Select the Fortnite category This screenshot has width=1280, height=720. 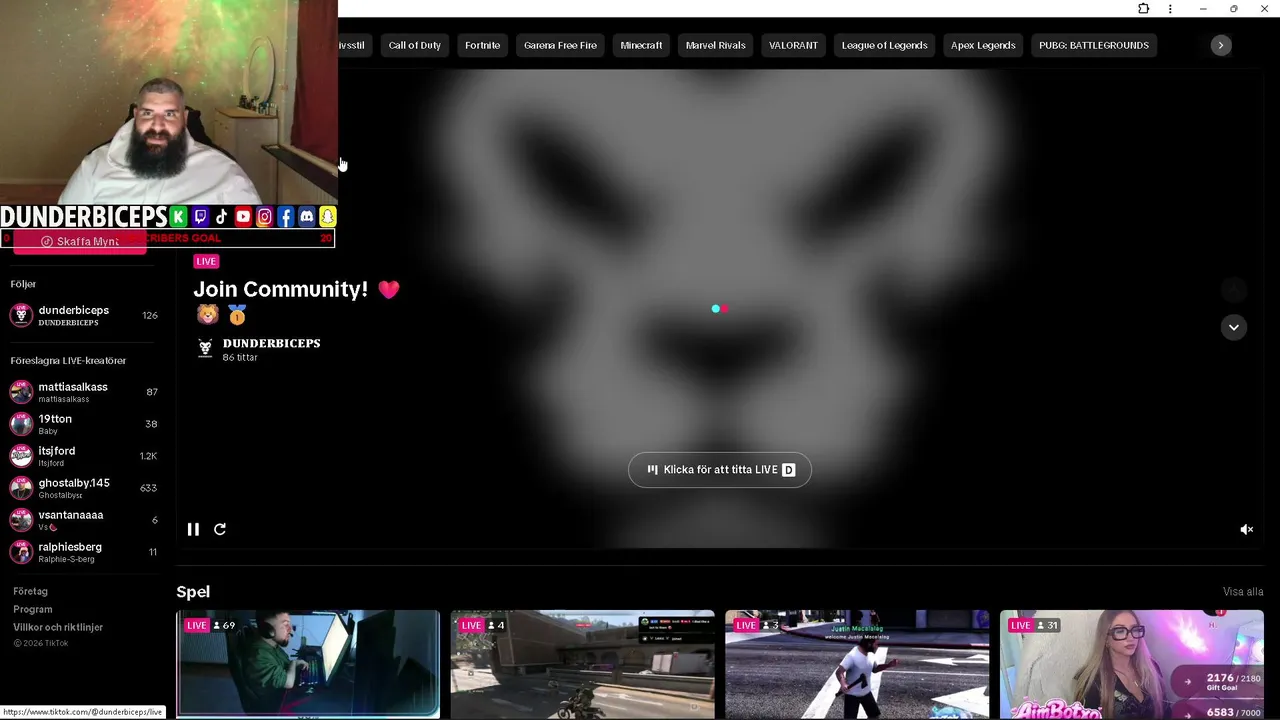tap(482, 45)
